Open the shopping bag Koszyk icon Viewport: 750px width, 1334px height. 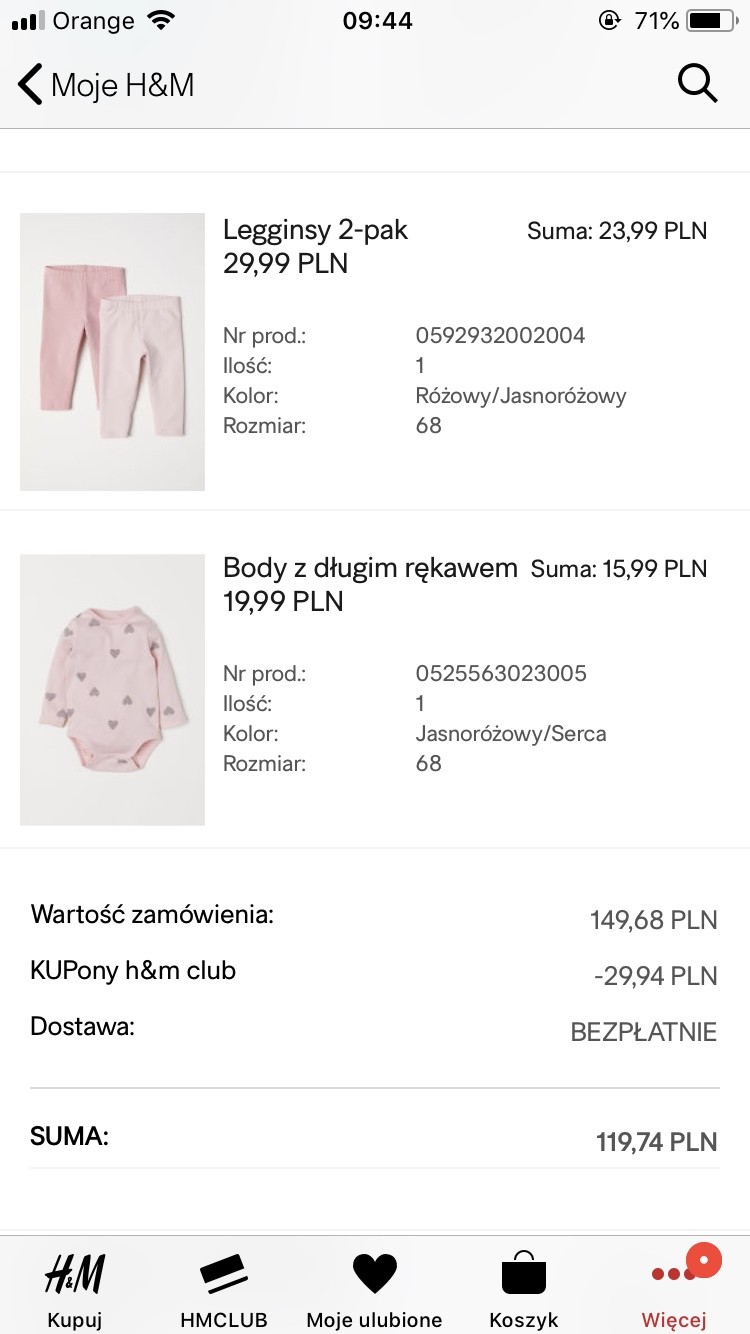pos(524,1274)
